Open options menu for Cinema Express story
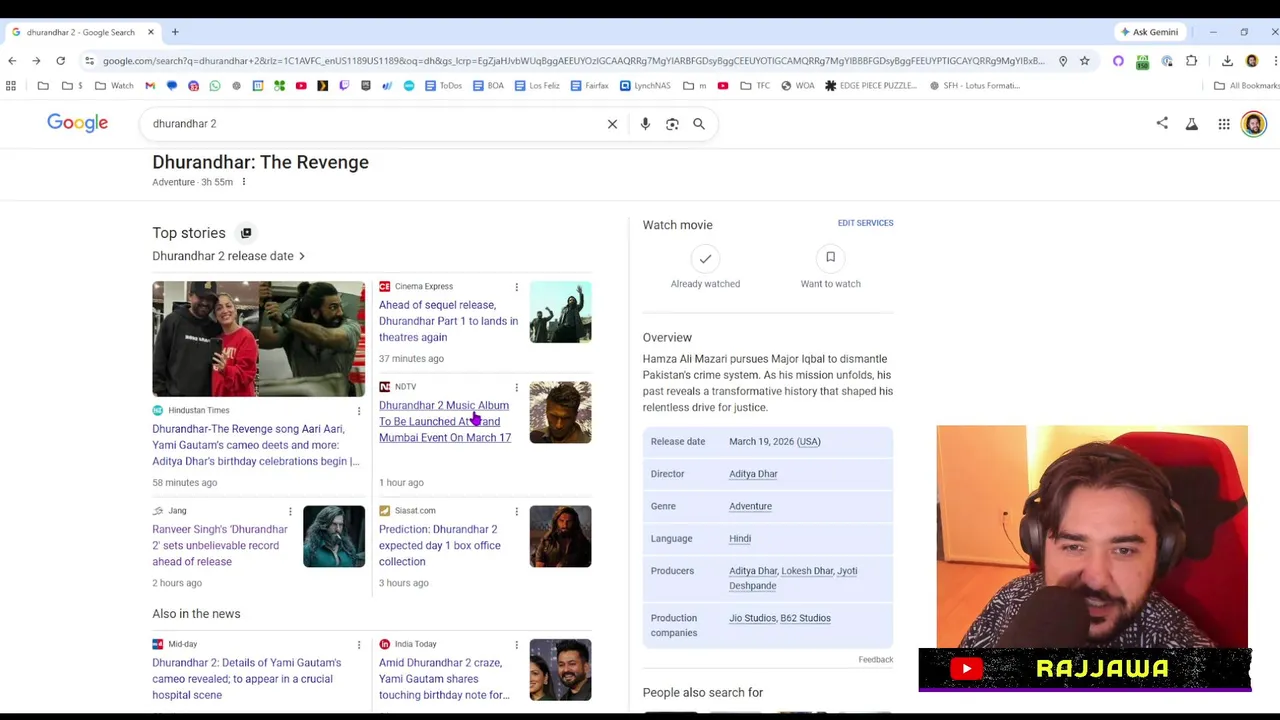The image size is (1280, 720). (517, 287)
